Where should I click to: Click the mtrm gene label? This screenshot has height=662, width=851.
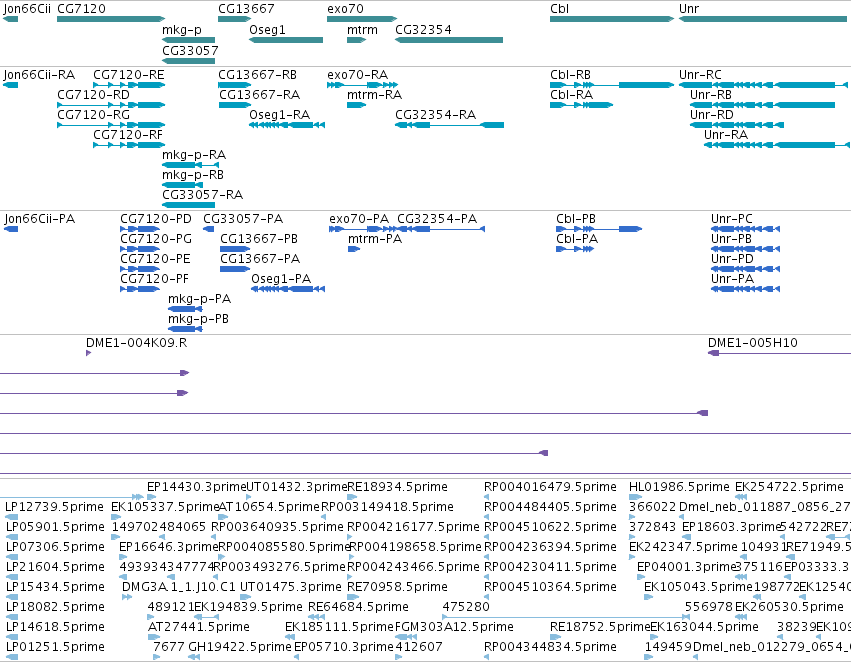click(x=362, y=30)
